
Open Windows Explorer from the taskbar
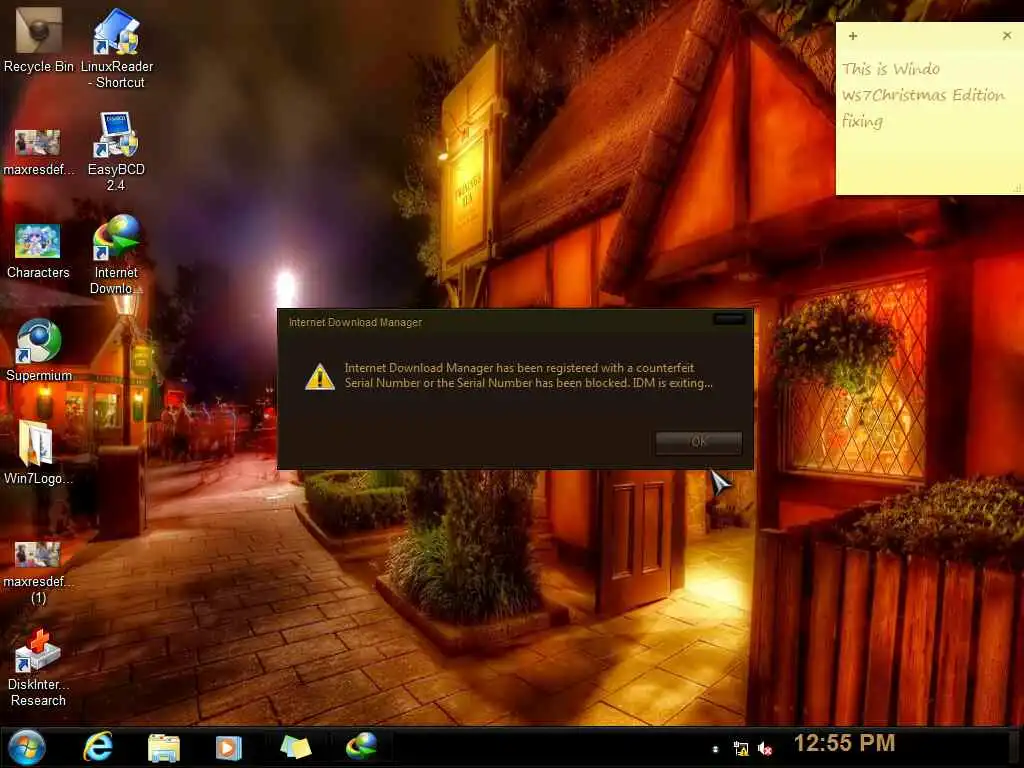[163, 748]
